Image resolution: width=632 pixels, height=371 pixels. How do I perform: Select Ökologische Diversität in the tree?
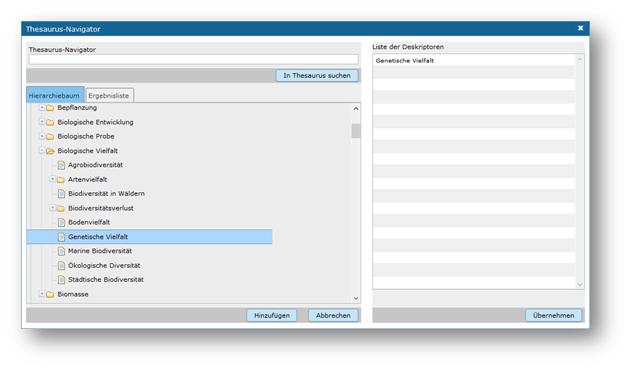[x=104, y=265]
